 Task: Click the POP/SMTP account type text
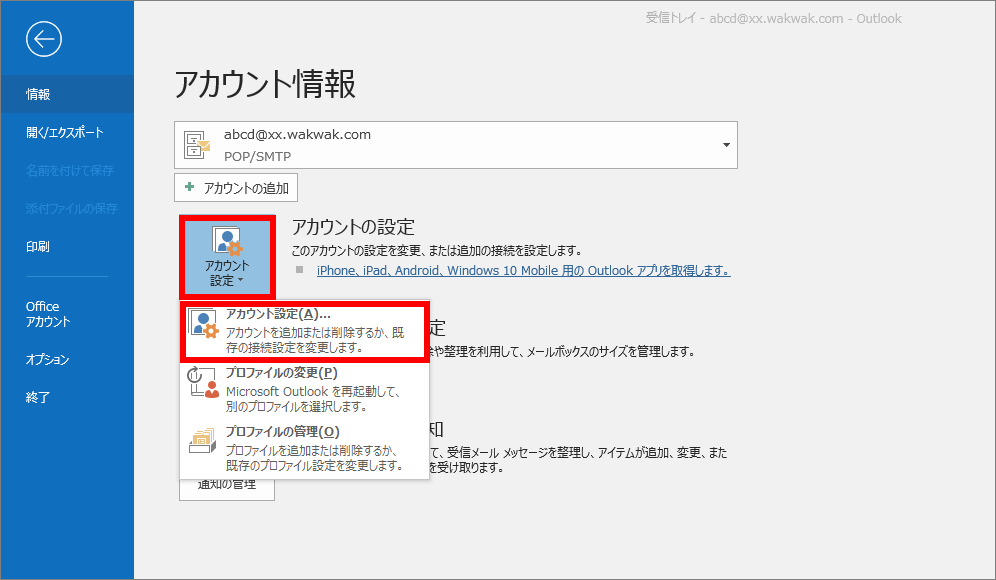[x=257, y=156]
